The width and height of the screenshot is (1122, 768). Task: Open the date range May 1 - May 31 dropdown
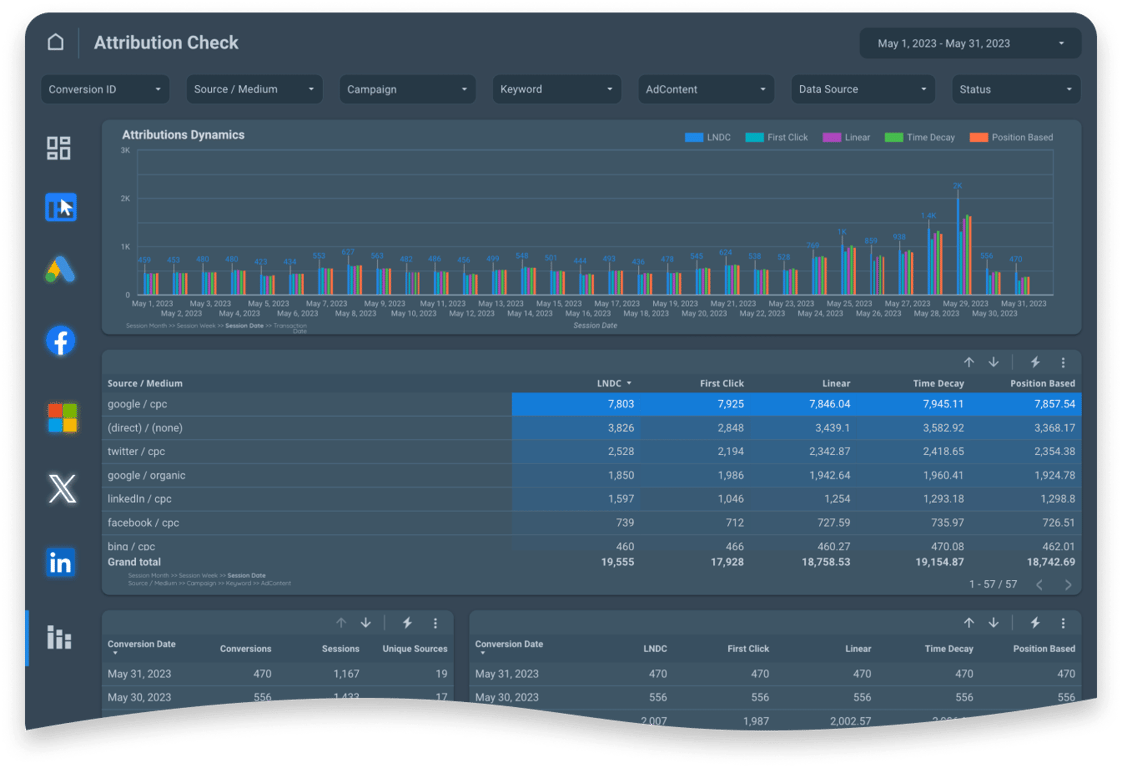click(970, 44)
